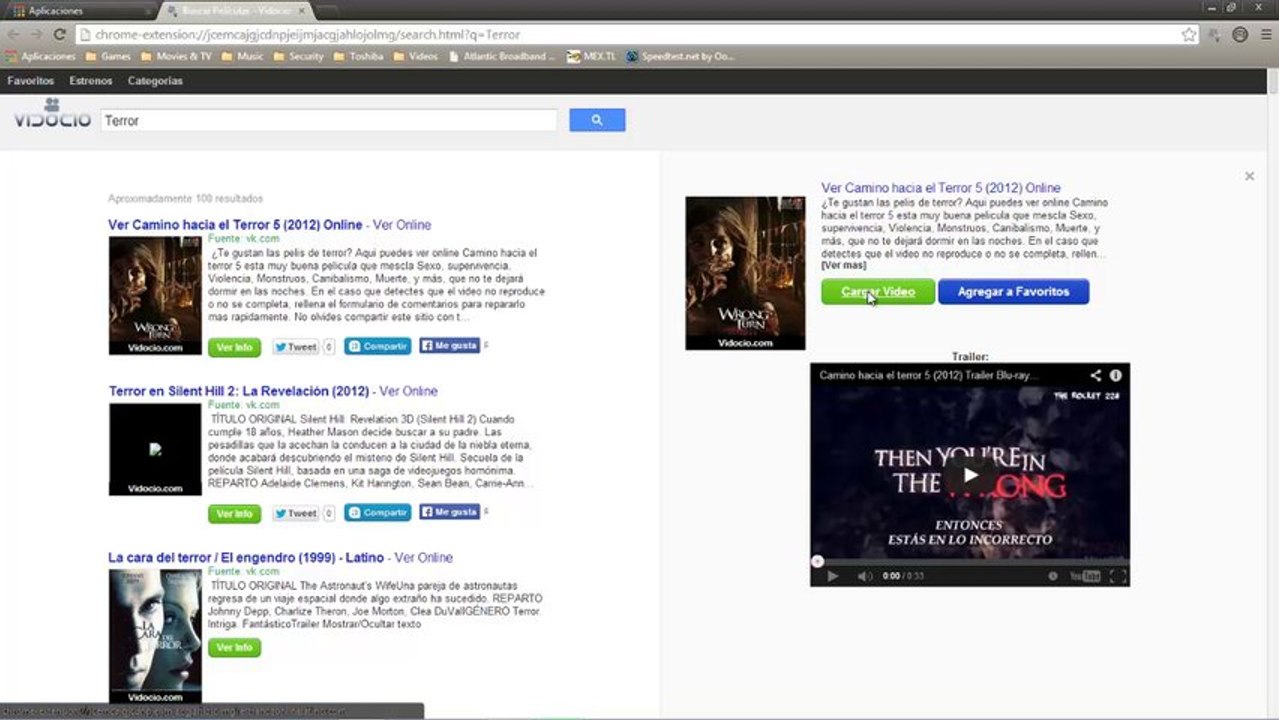Click Me gusta for Silent Hill 2

click(450, 512)
